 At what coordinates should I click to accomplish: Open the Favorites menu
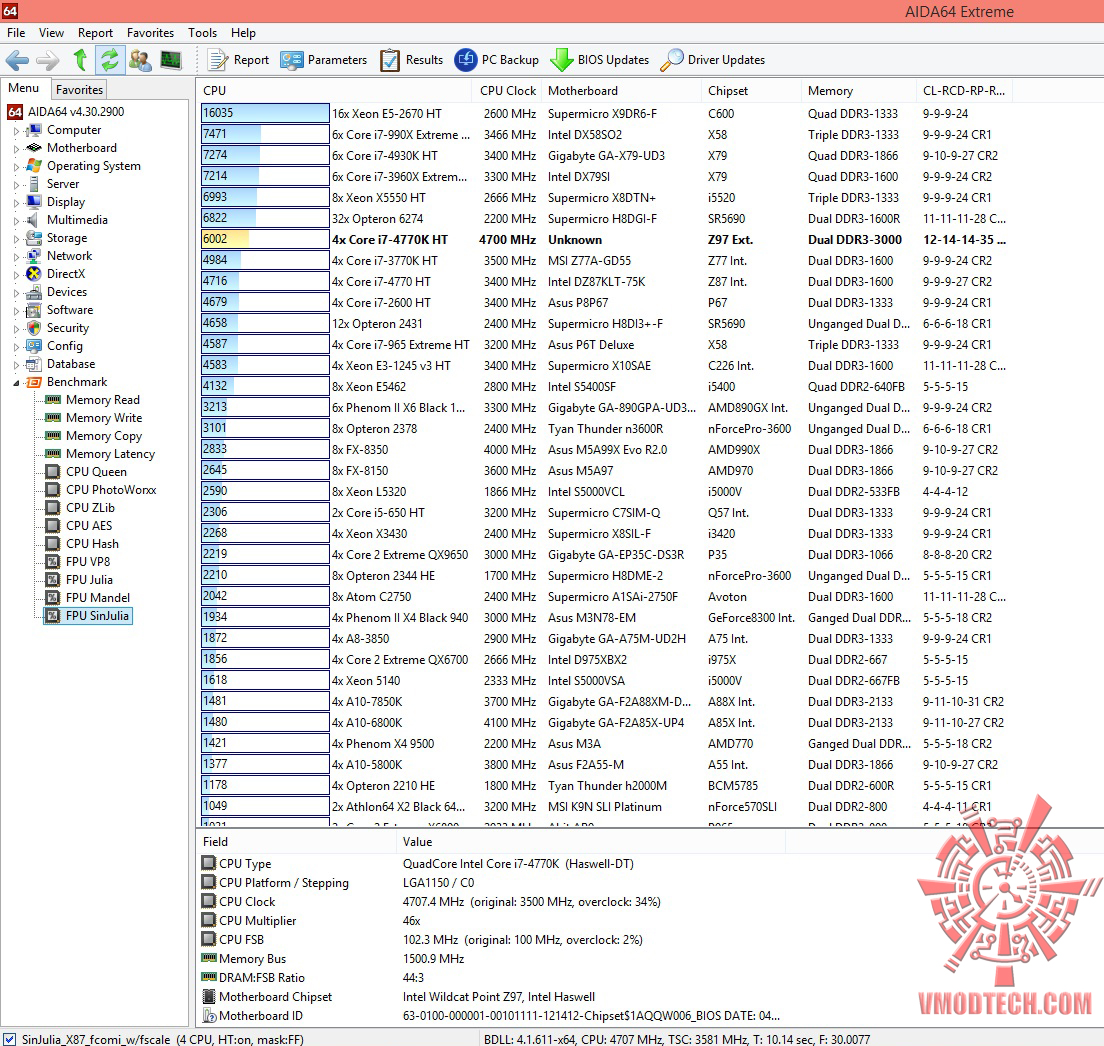point(150,33)
